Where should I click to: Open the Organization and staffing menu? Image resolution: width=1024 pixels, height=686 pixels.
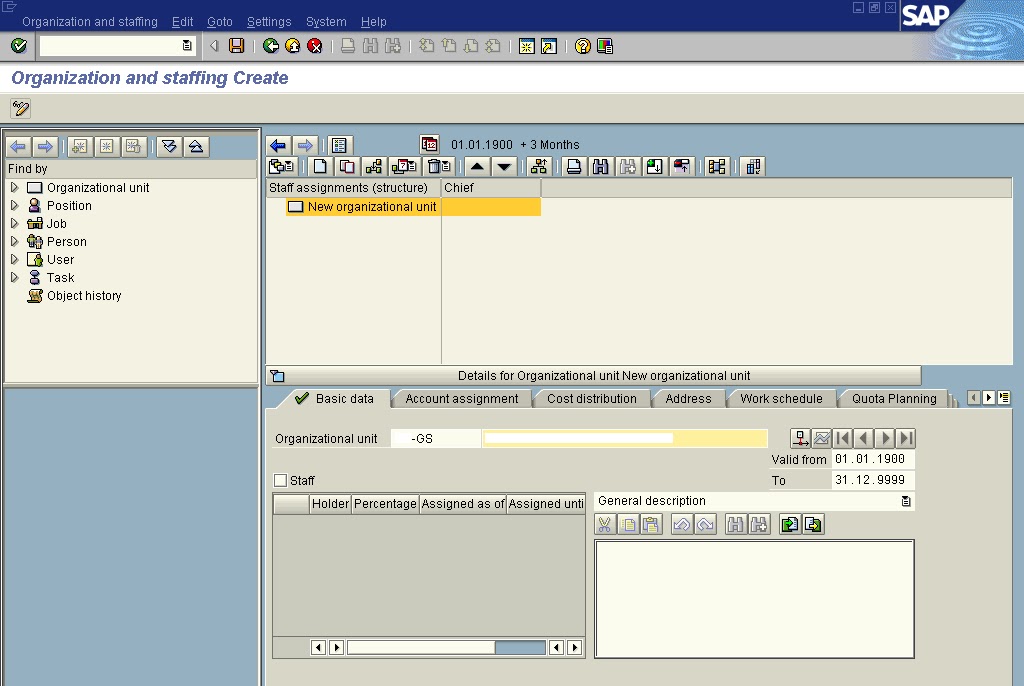point(89,22)
